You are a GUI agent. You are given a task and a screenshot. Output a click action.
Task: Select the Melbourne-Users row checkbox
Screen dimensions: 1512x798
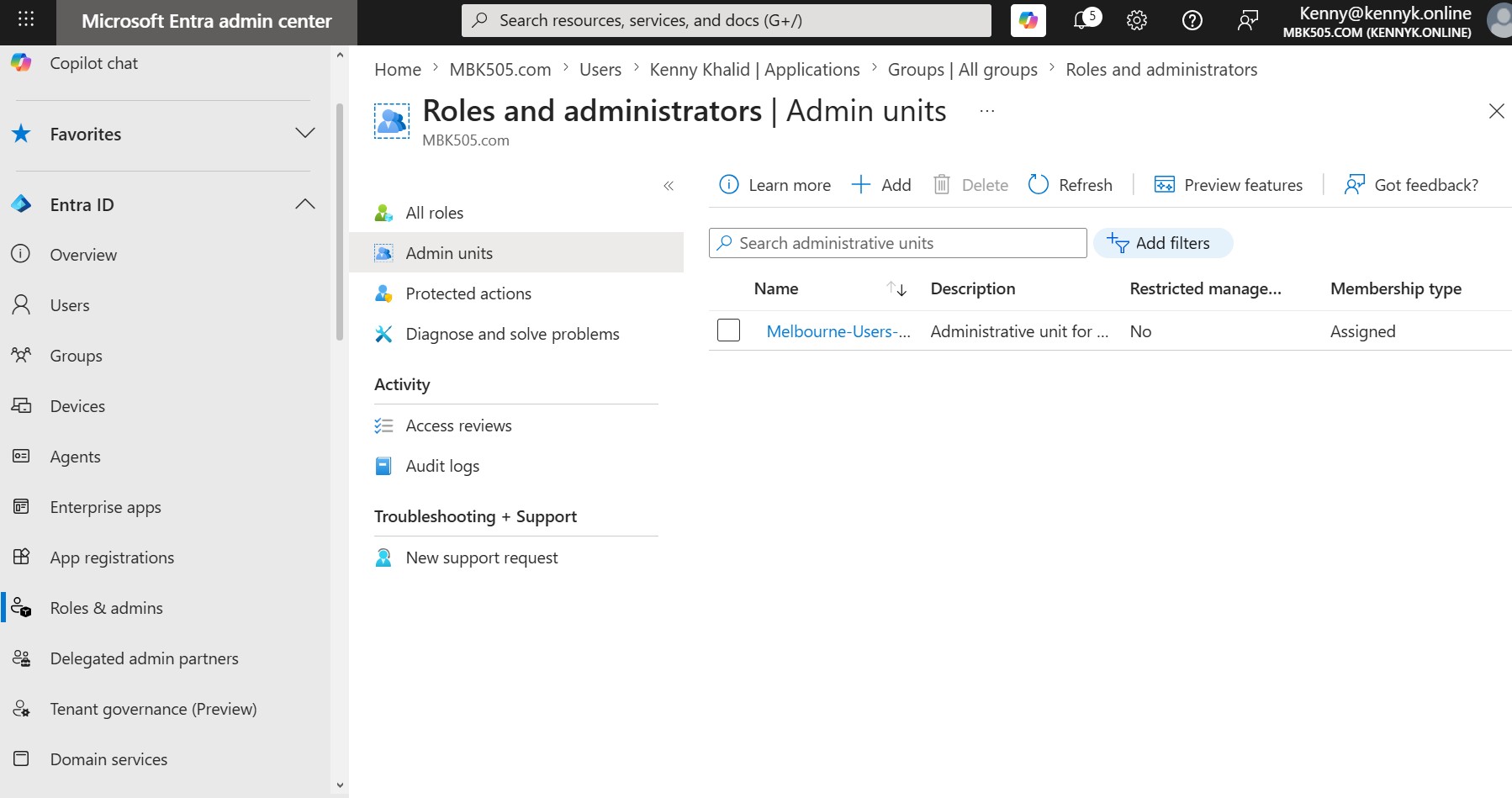728,330
